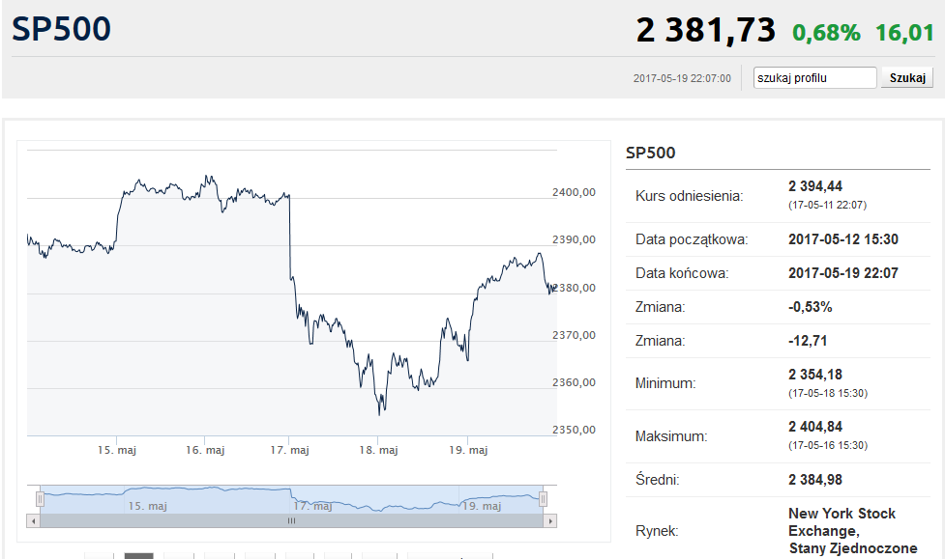Click the Maksimum value 2 404,84
Screen dimensions: 945x559
pos(815,426)
